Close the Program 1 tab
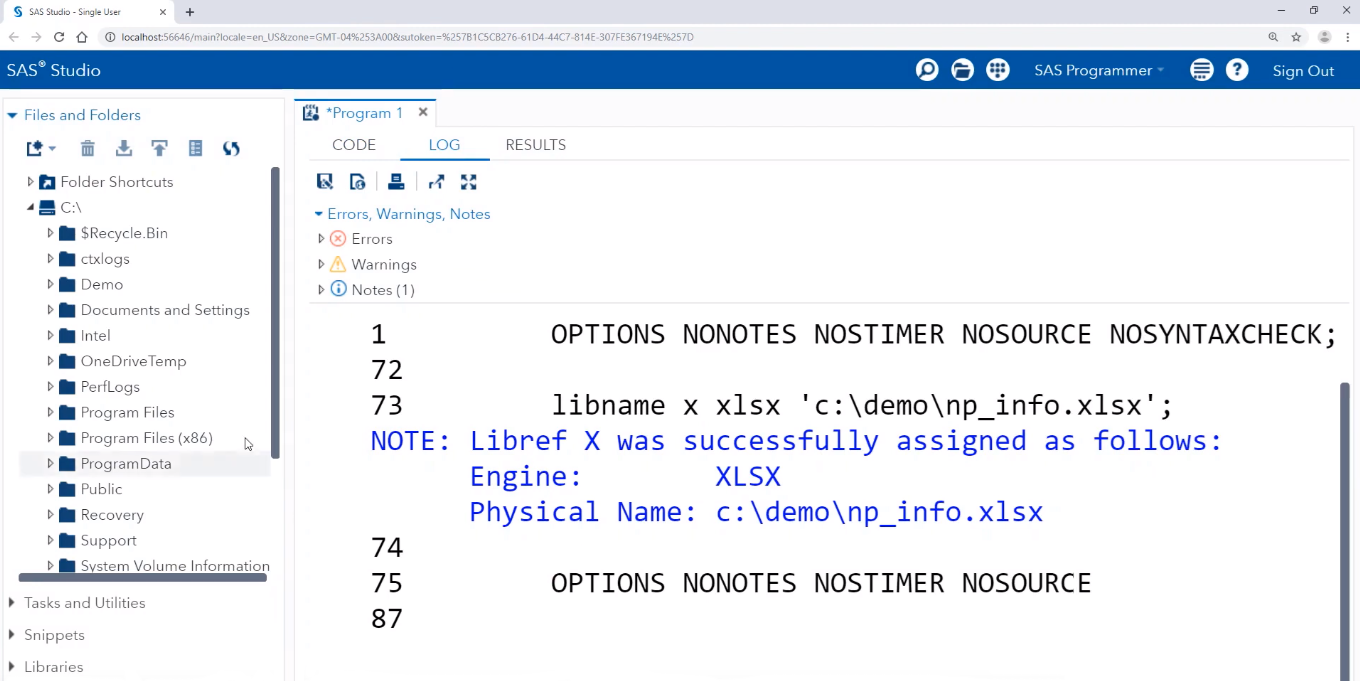 tap(423, 112)
